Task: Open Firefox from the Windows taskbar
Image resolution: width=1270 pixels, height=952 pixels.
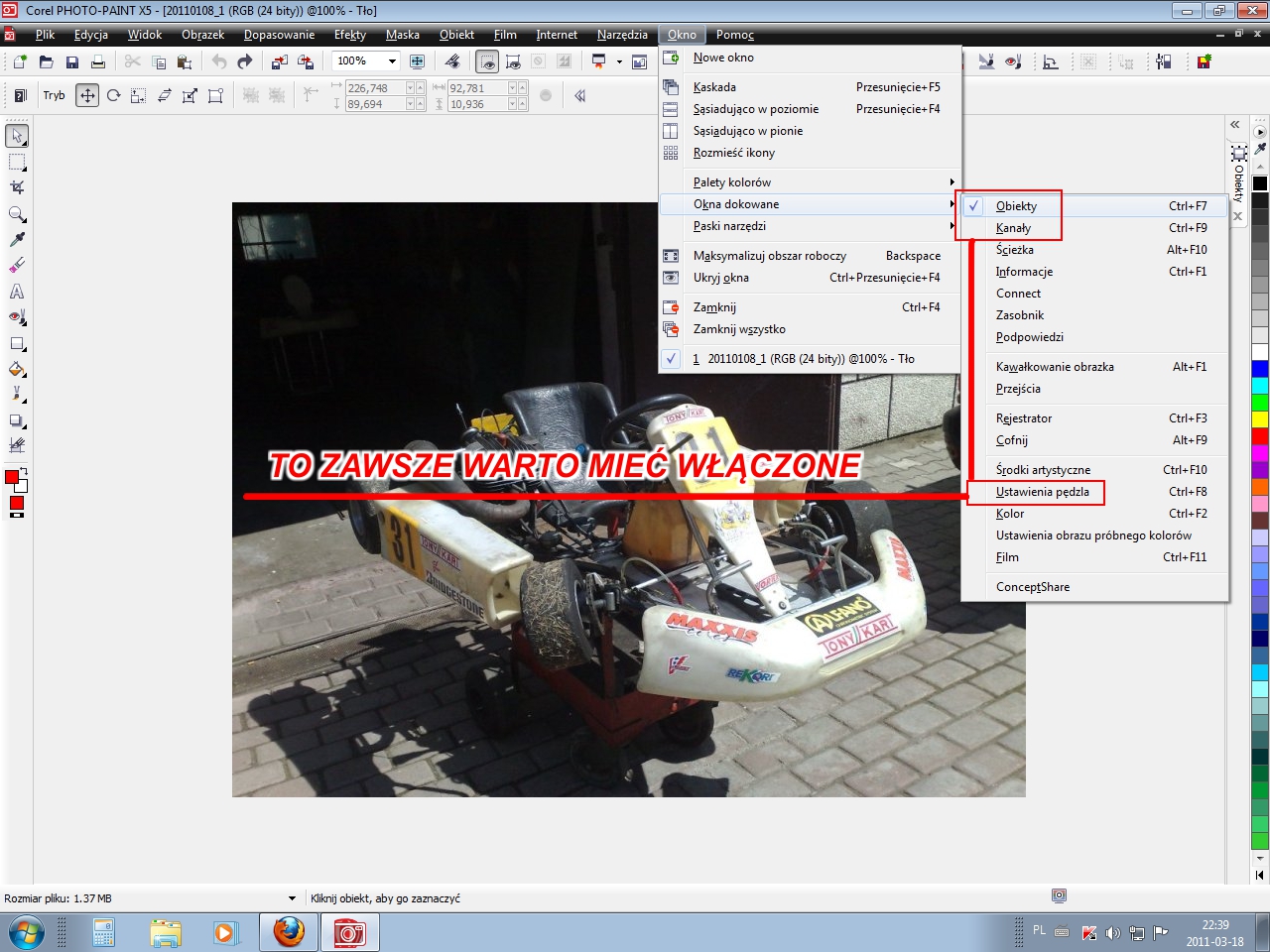Action: (289, 932)
